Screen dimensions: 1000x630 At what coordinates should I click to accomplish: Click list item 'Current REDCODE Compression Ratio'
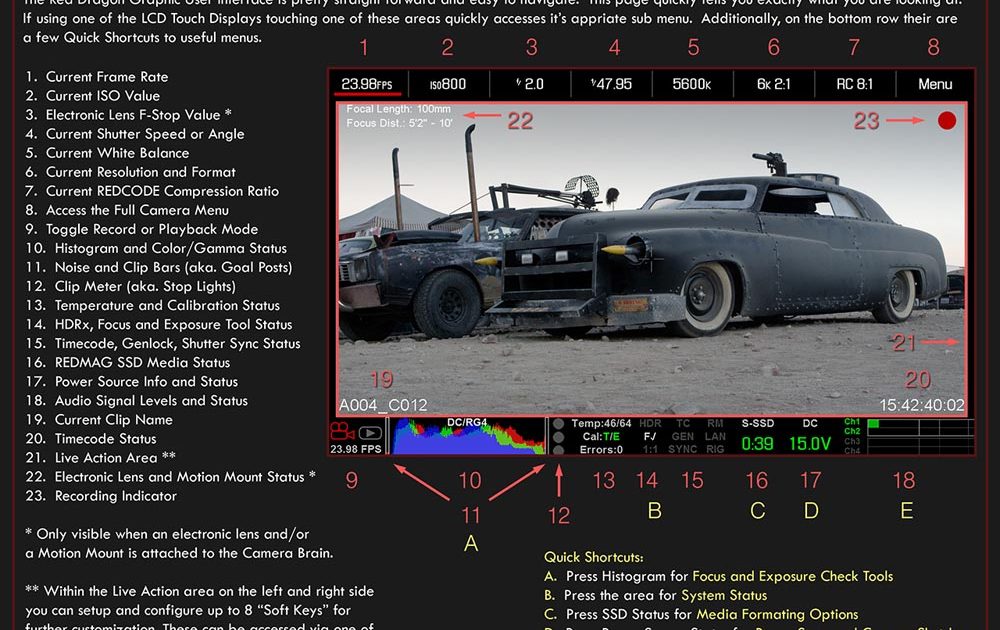[162, 191]
